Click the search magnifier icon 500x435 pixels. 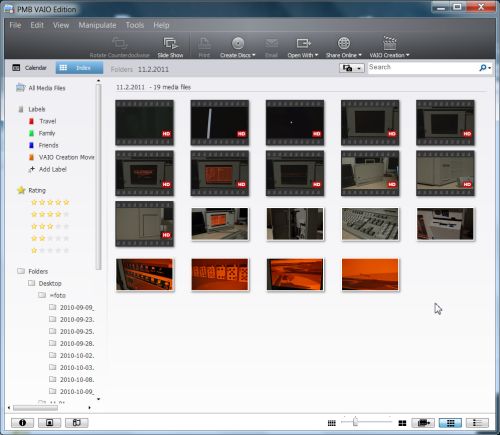click(482, 68)
